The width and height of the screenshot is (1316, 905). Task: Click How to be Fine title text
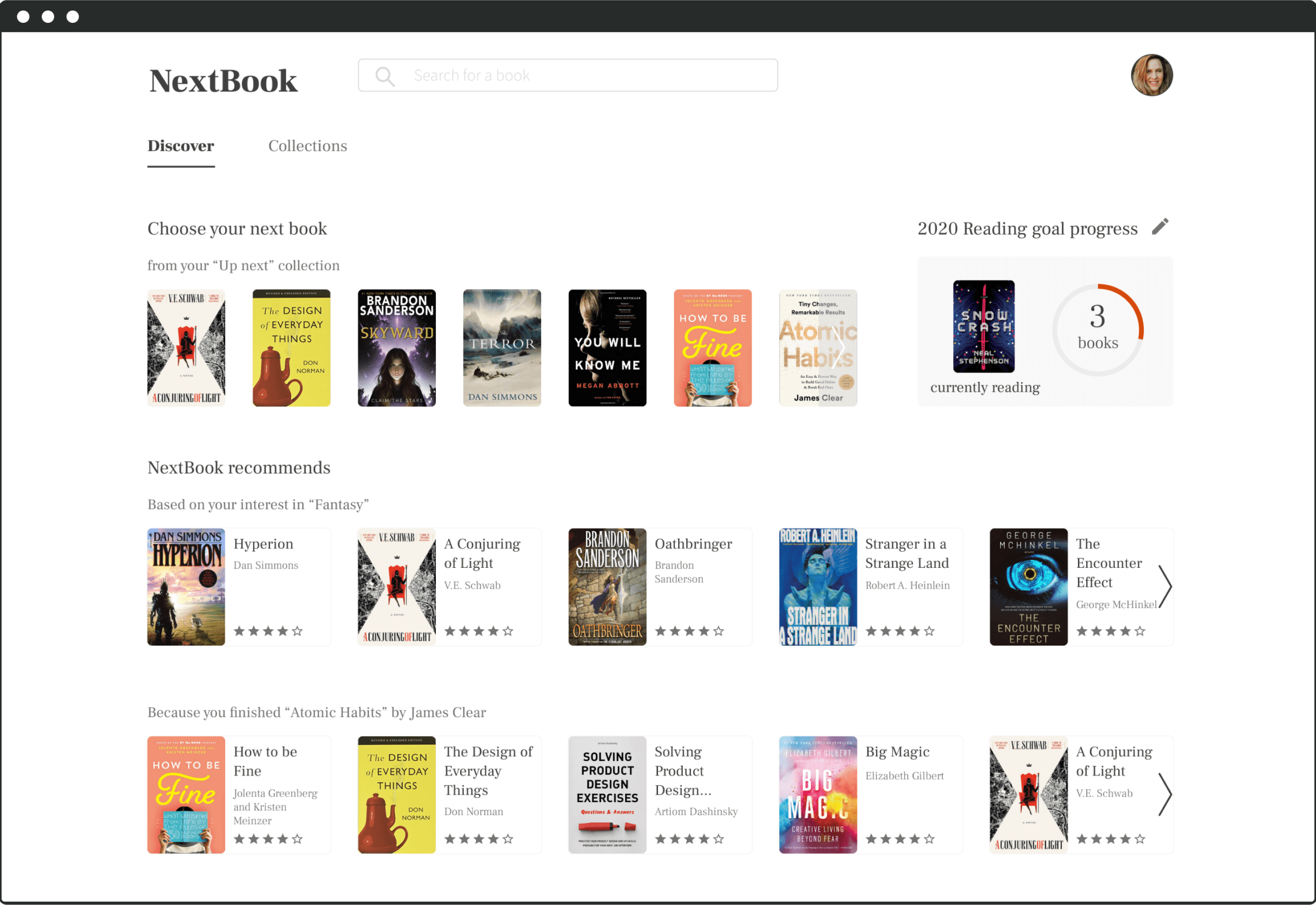[265, 762]
